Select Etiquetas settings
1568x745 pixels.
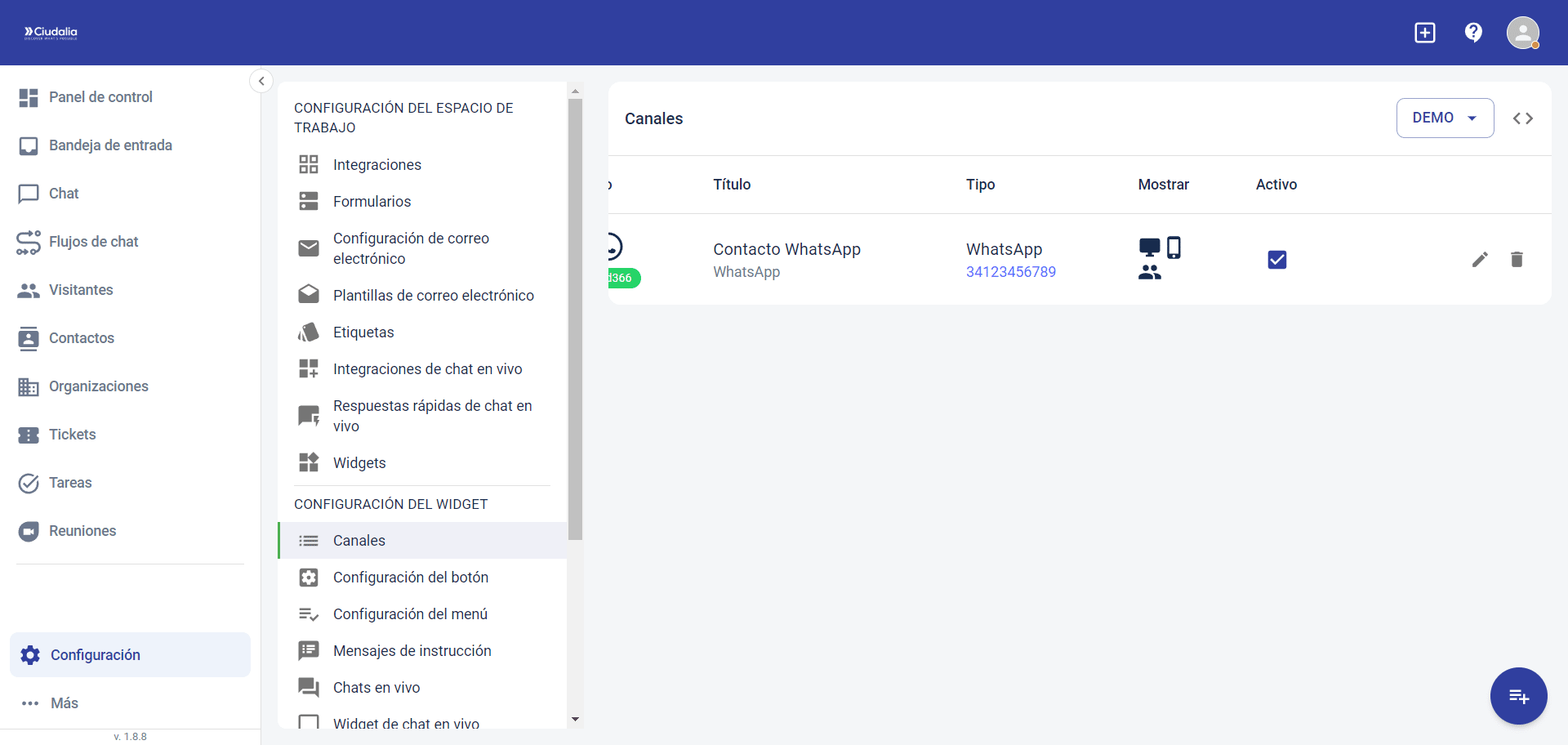(363, 332)
